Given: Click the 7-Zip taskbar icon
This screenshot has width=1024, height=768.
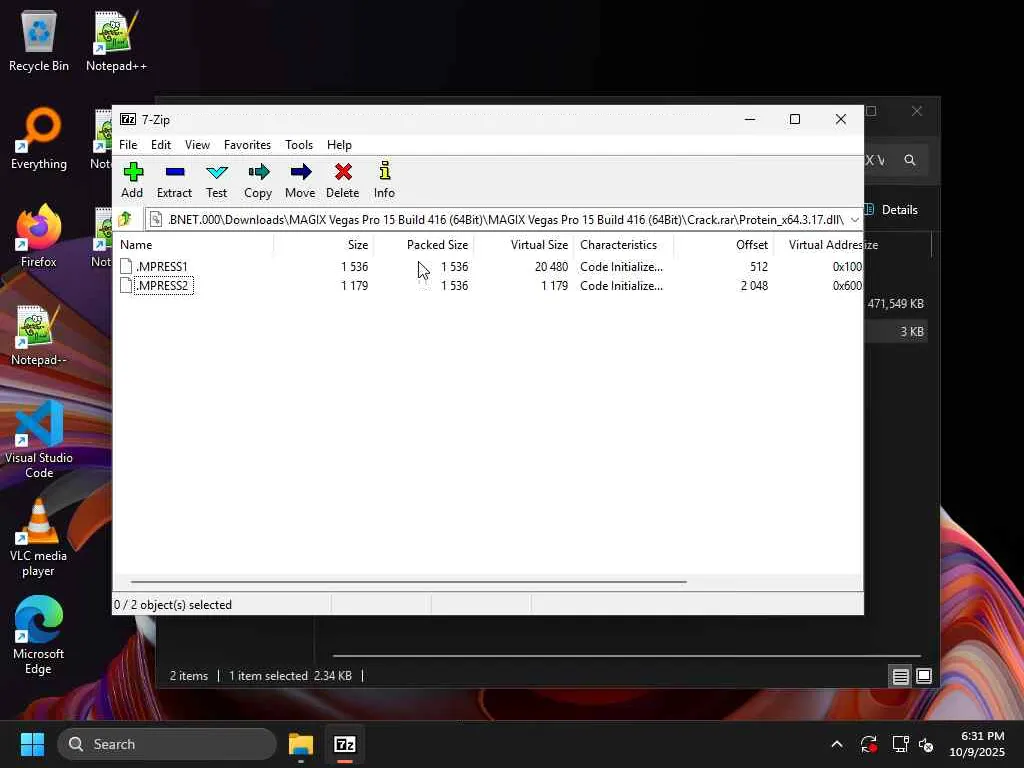Looking at the screenshot, I should coord(345,744).
